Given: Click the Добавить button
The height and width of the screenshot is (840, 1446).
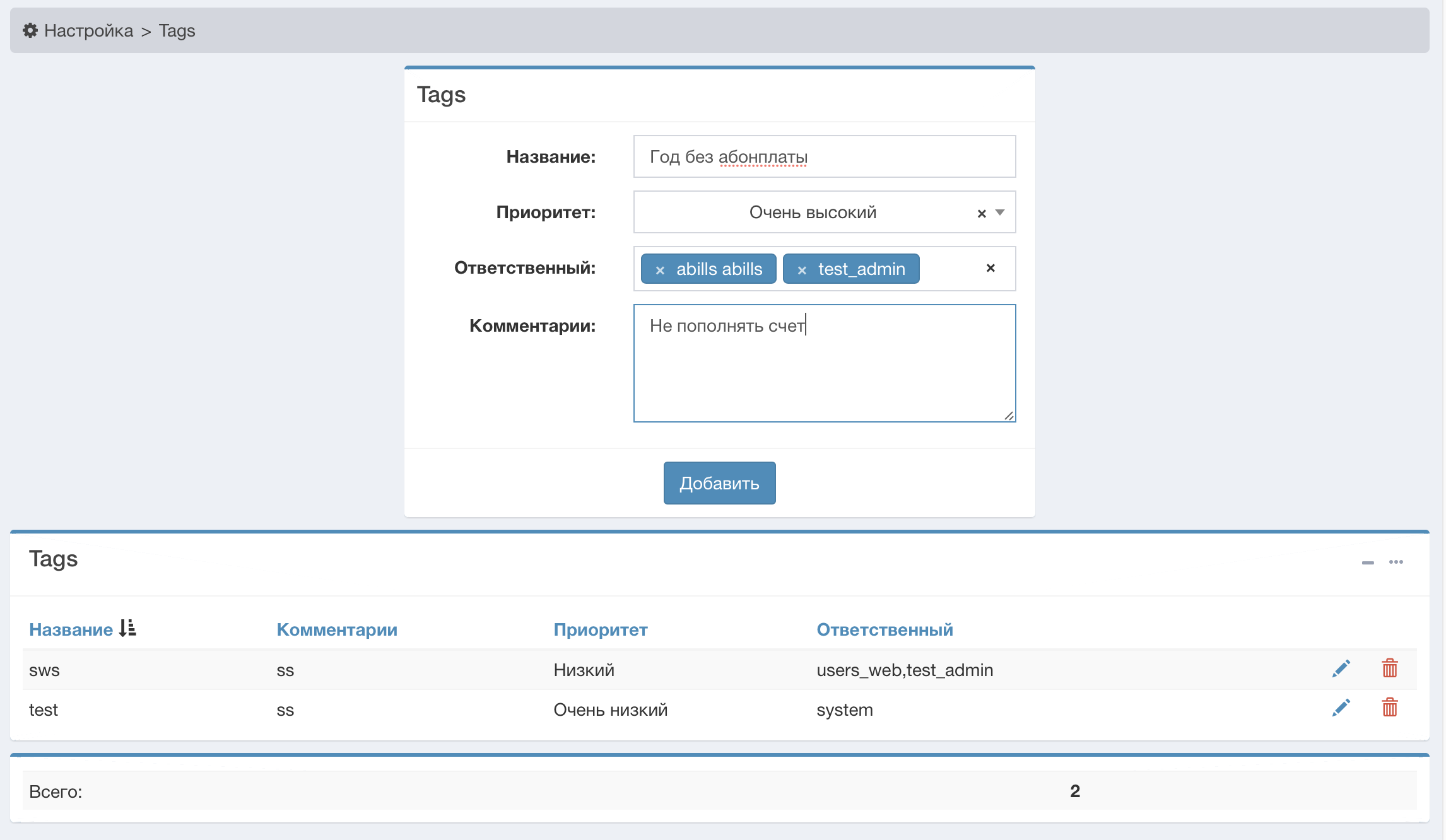Looking at the screenshot, I should 719,483.
